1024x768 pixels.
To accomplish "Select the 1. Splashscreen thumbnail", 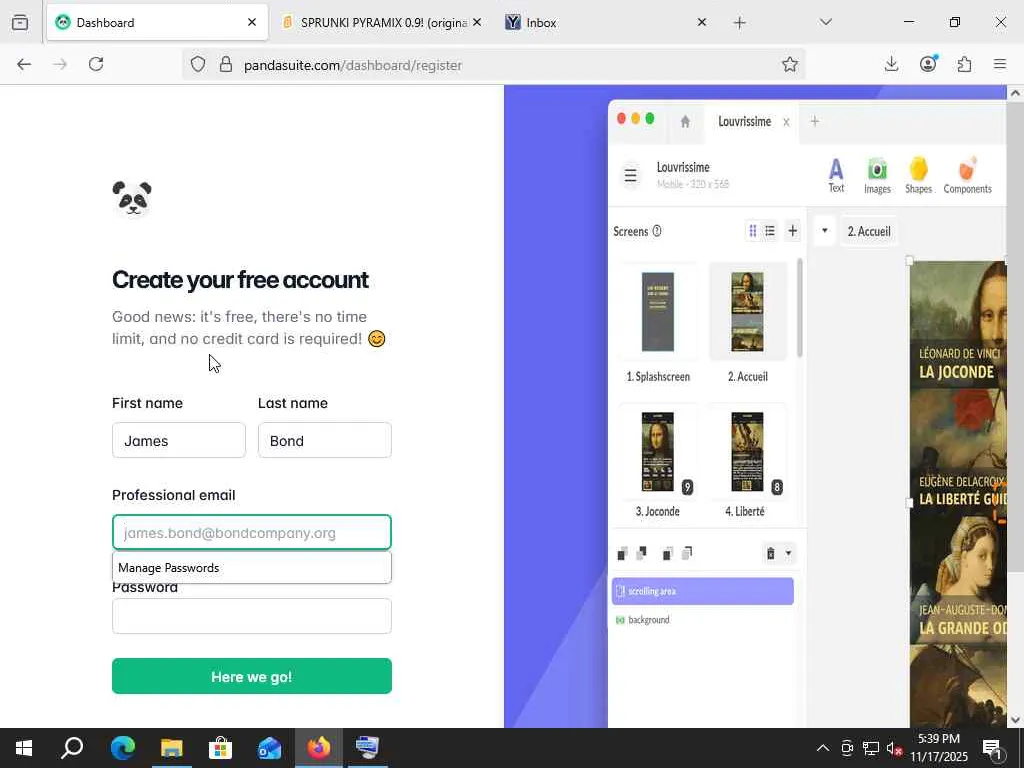I will (x=658, y=312).
